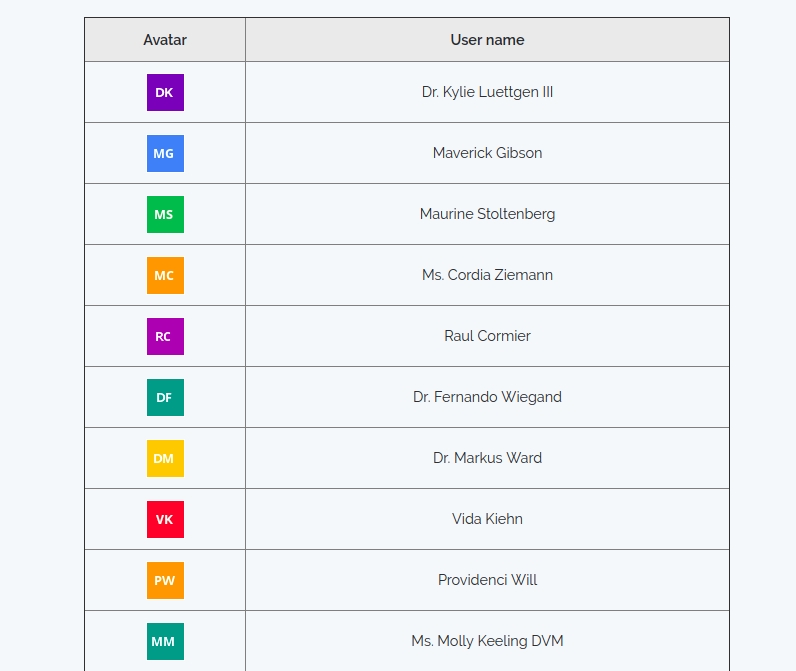The image size is (796, 671).
Task: Click the Avatar column header
Action: pos(165,40)
